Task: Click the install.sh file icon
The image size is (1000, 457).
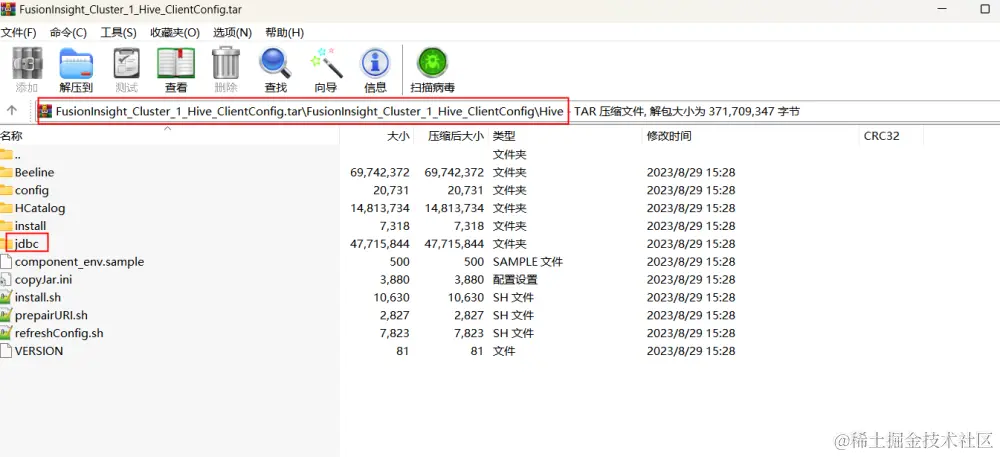Action: pyautogui.click(x=6, y=297)
